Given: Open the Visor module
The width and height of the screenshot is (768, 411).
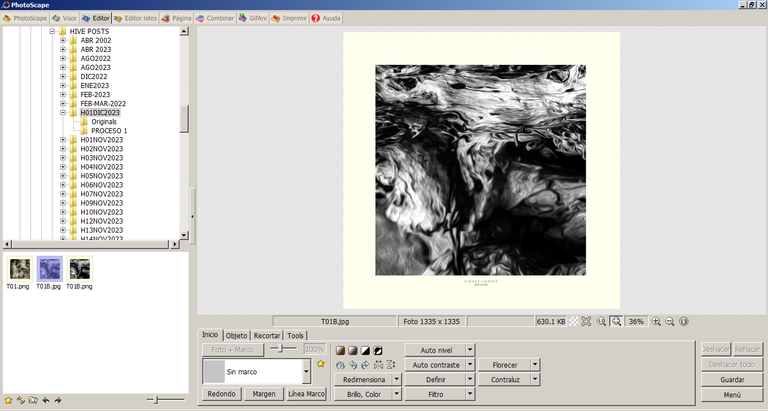Looking at the screenshot, I should (65, 18).
